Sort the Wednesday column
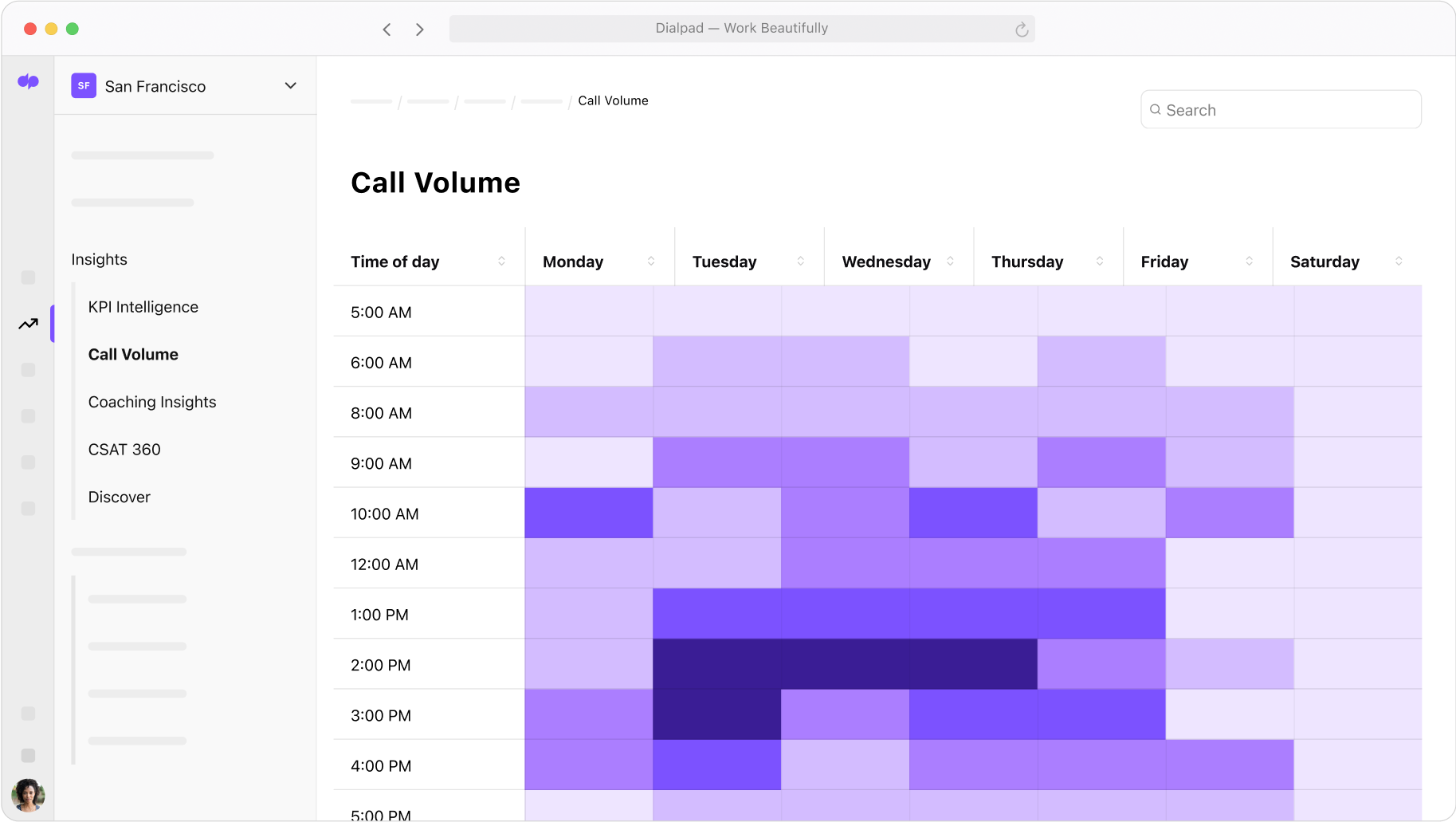Image resolution: width=1456 pixels, height=822 pixels. pyautogui.click(x=950, y=261)
